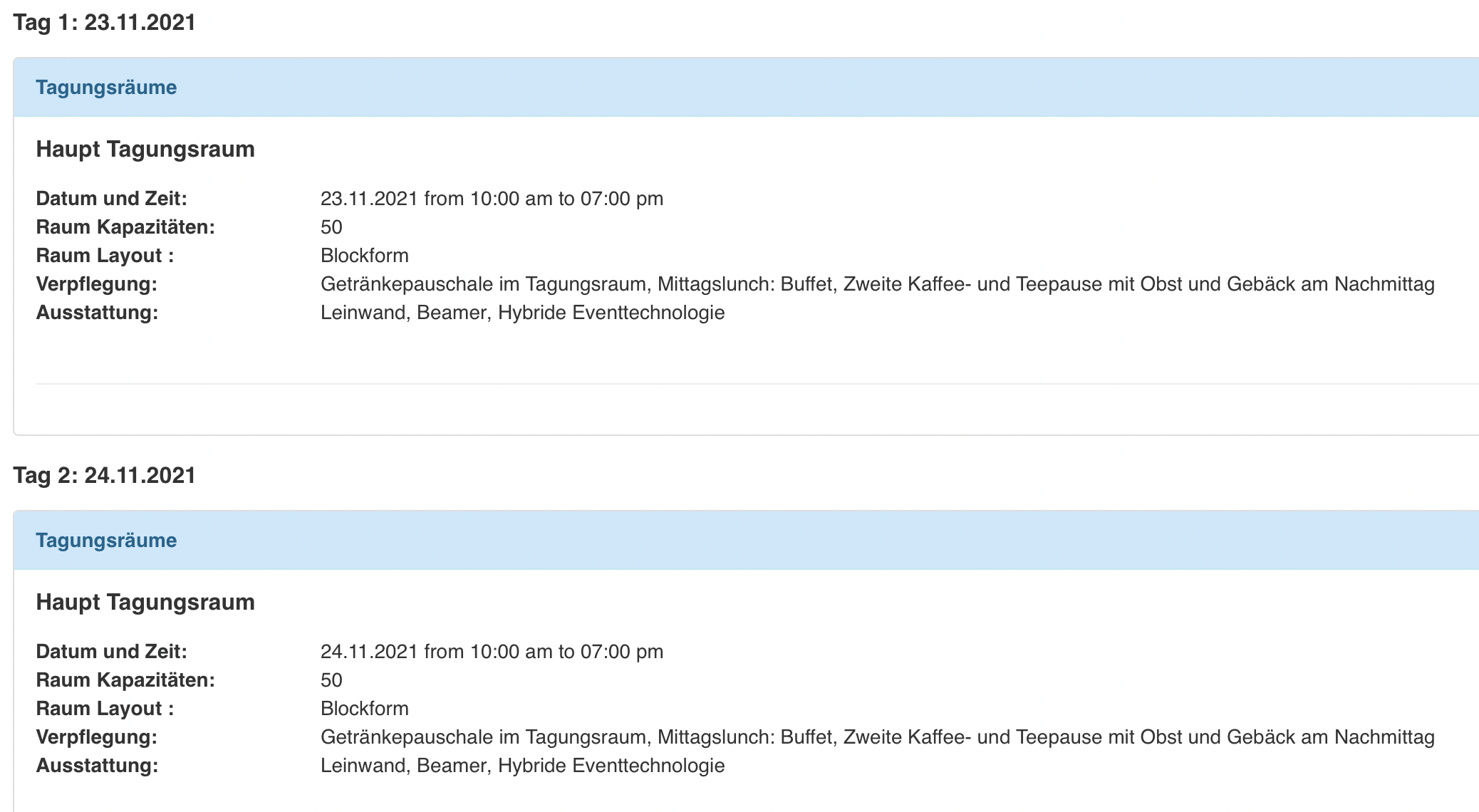Click the Blockform layout value for Tag 2
1479x812 pixels.
pyautogui.click(x=365, y=709)
